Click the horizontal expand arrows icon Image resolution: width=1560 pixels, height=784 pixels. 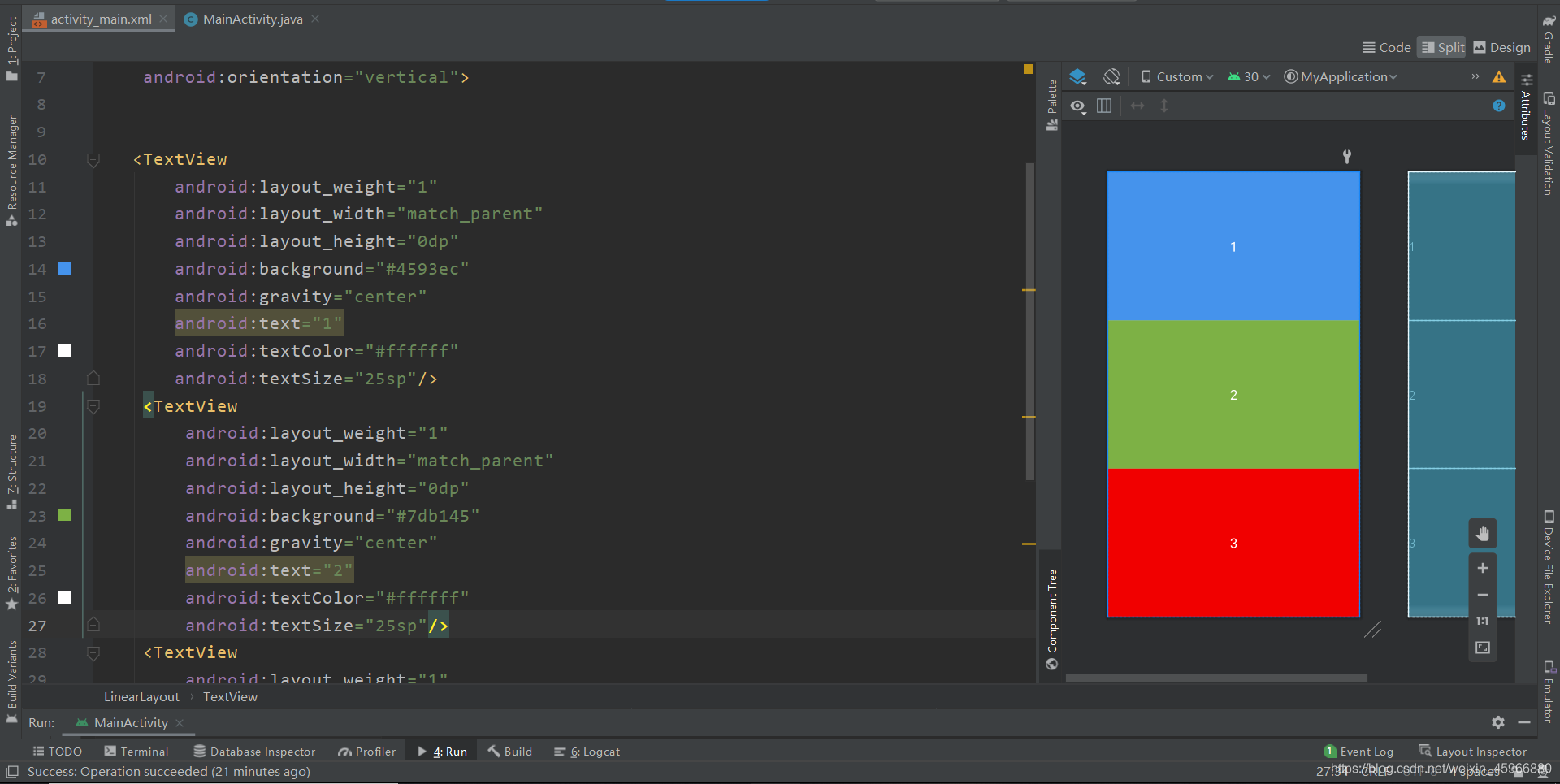1137,106
